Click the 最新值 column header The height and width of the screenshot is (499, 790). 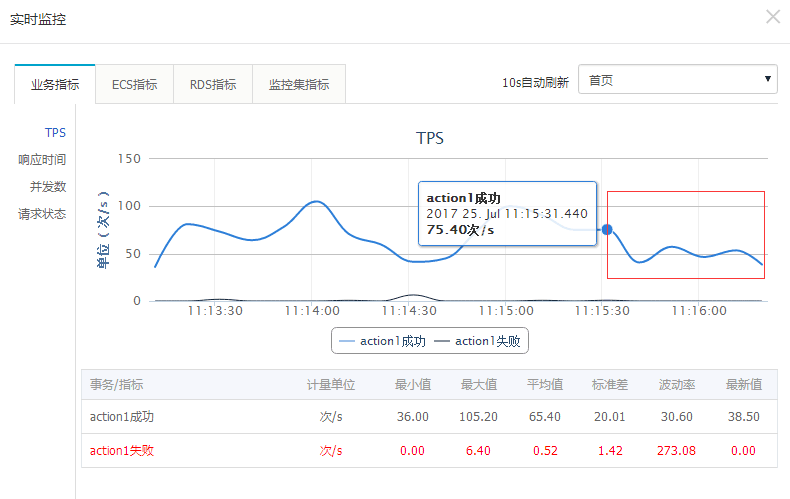[744, 385]
